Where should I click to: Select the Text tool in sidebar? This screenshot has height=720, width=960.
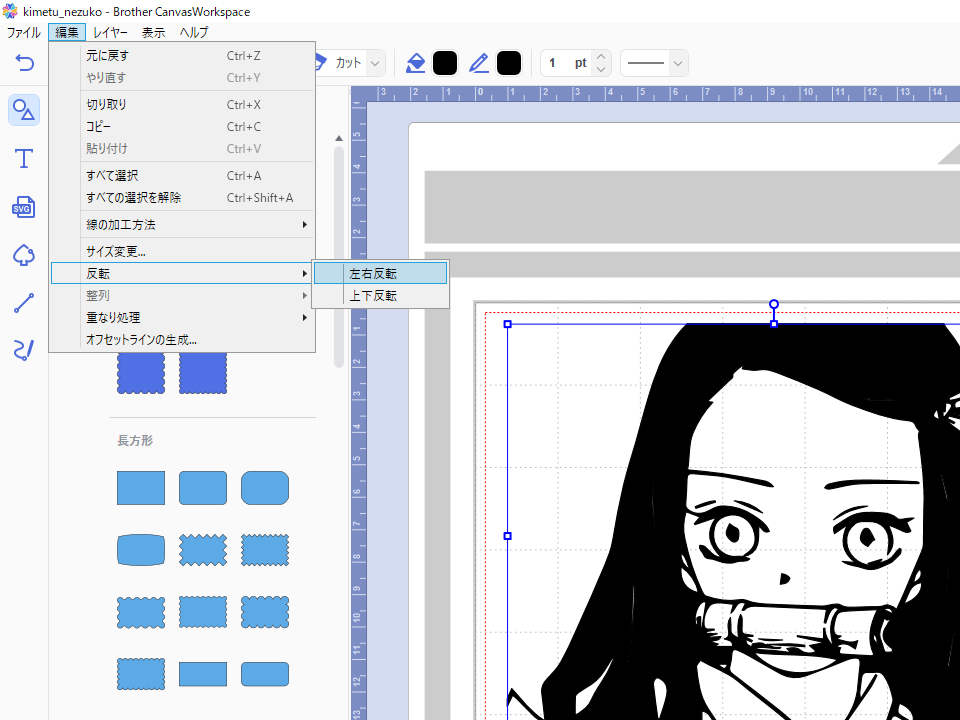(x=24, y=159)
